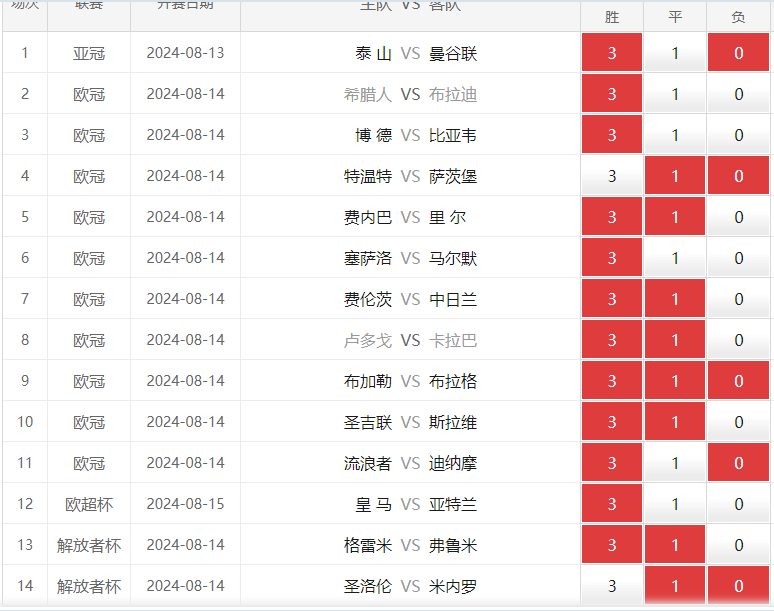Toggle loss (0) for 皇马 VS 亚特兰

pyautogui.click(x=738, y=503)
